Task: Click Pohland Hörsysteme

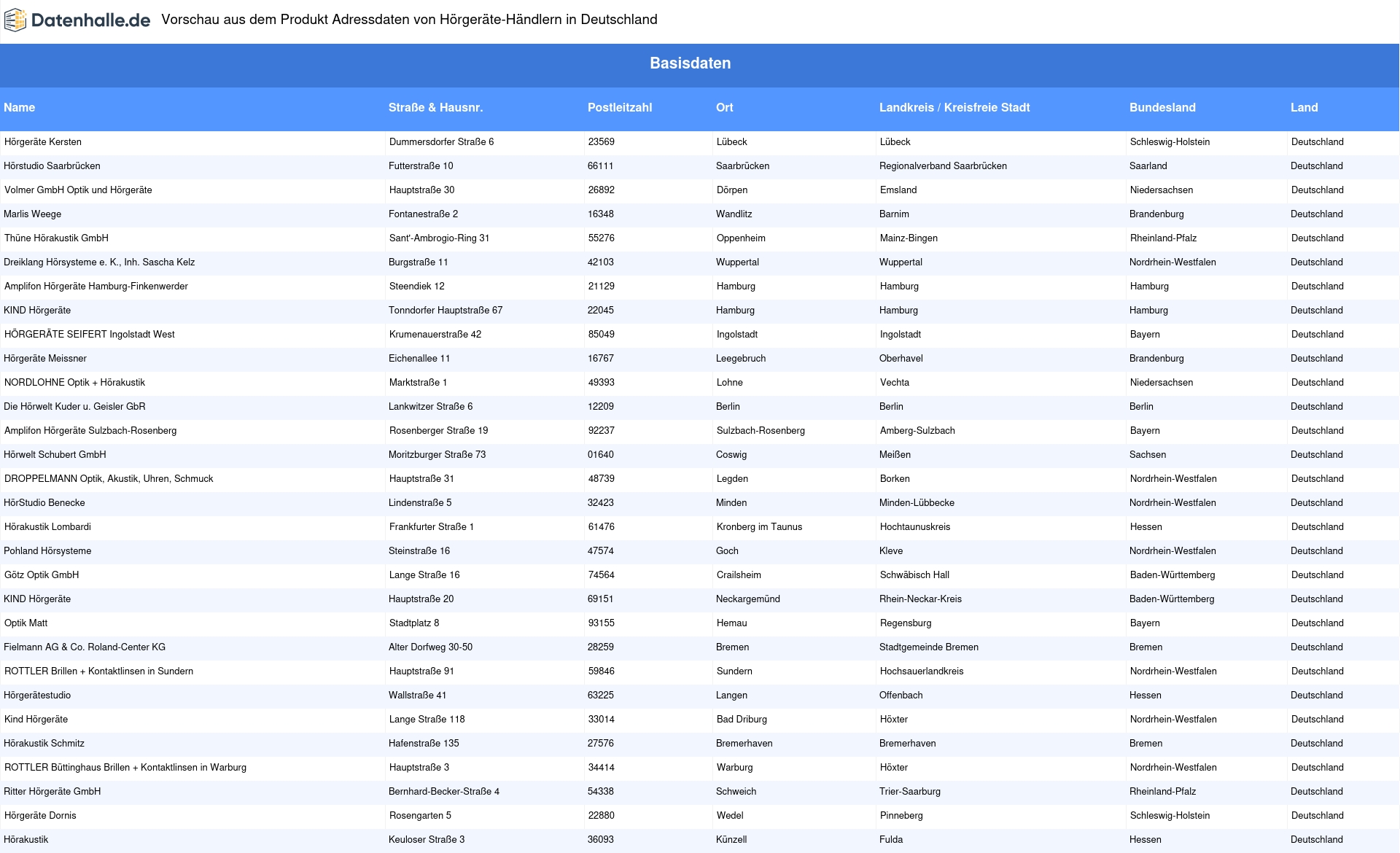Action: click(47, 551)
